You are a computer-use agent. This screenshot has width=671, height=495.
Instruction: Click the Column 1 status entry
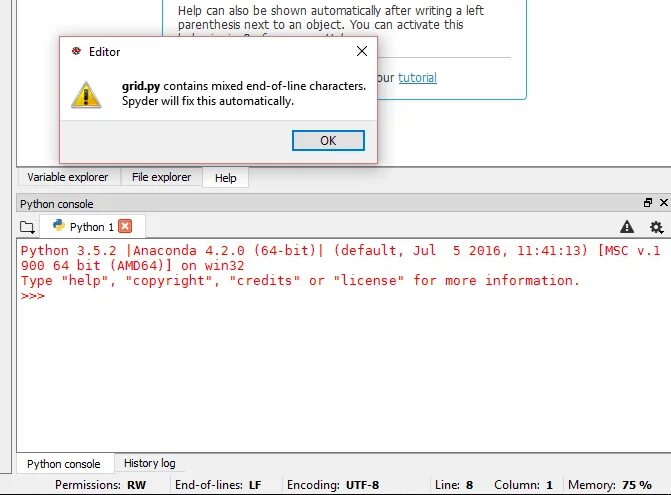523,485
